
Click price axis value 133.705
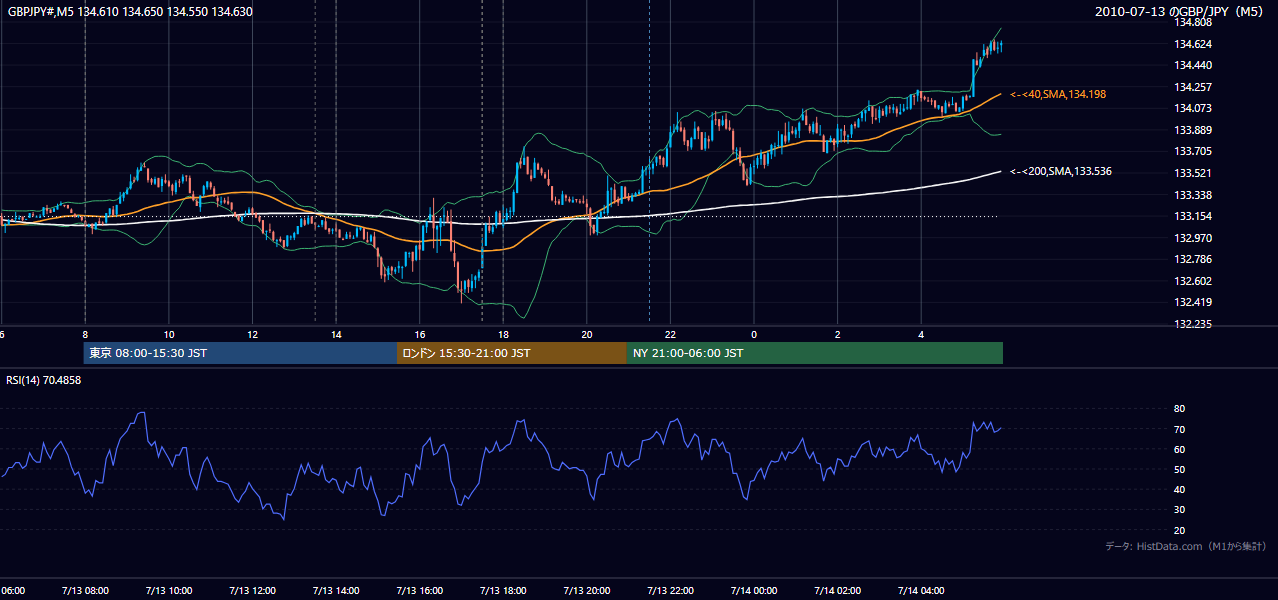point(1194,152)
